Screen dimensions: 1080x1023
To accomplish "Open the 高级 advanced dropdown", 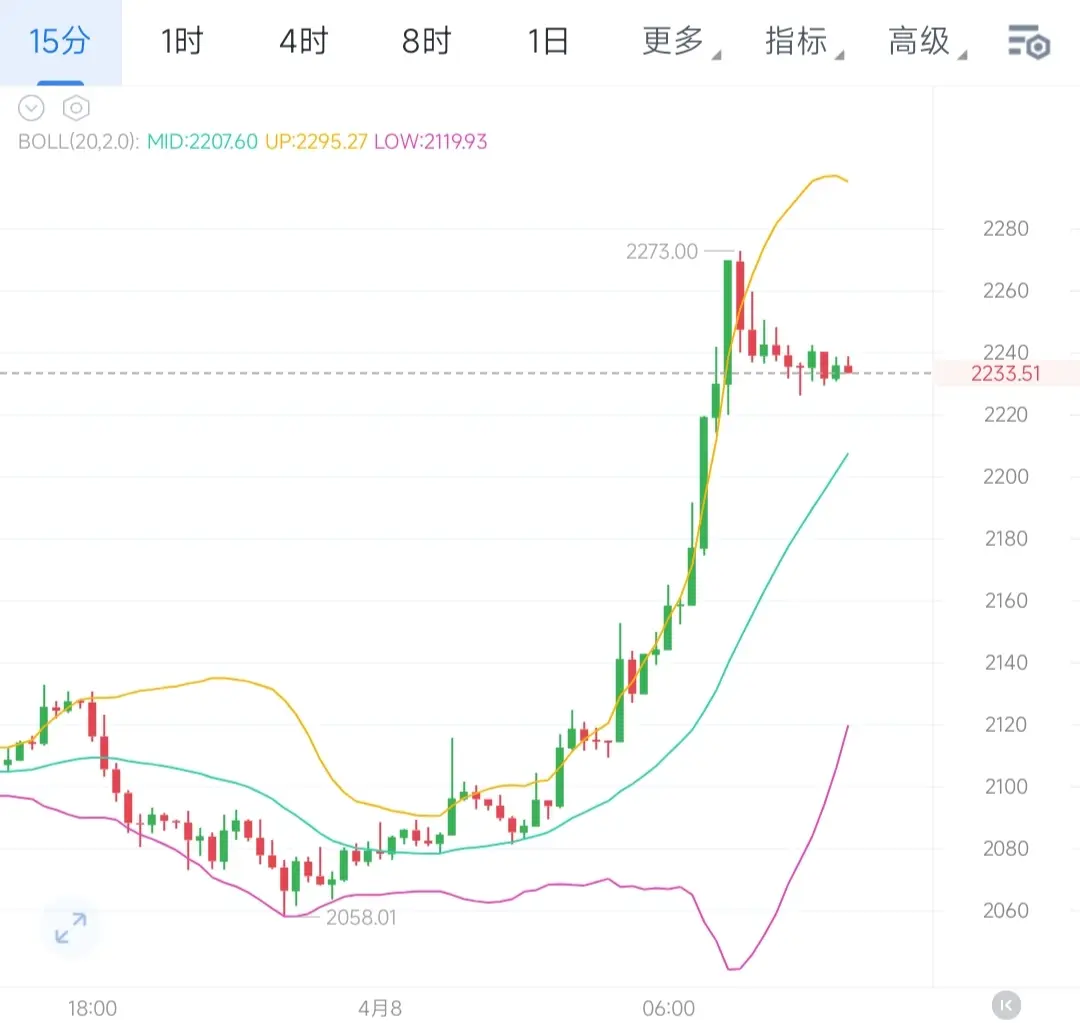I will pyautogui.click(x=926, y=41).
